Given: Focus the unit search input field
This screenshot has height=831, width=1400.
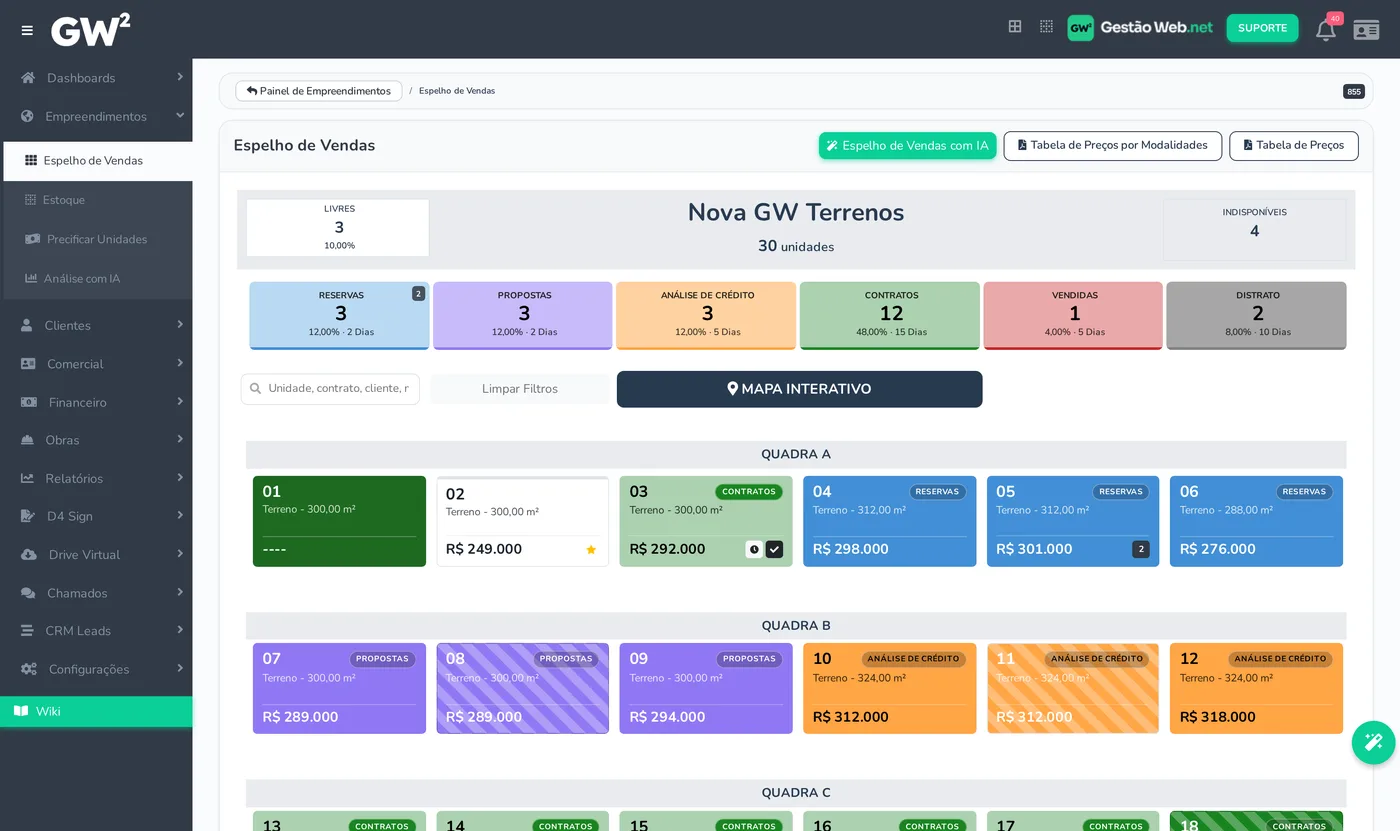Looking at the screenshot, I should pos(330,389).
